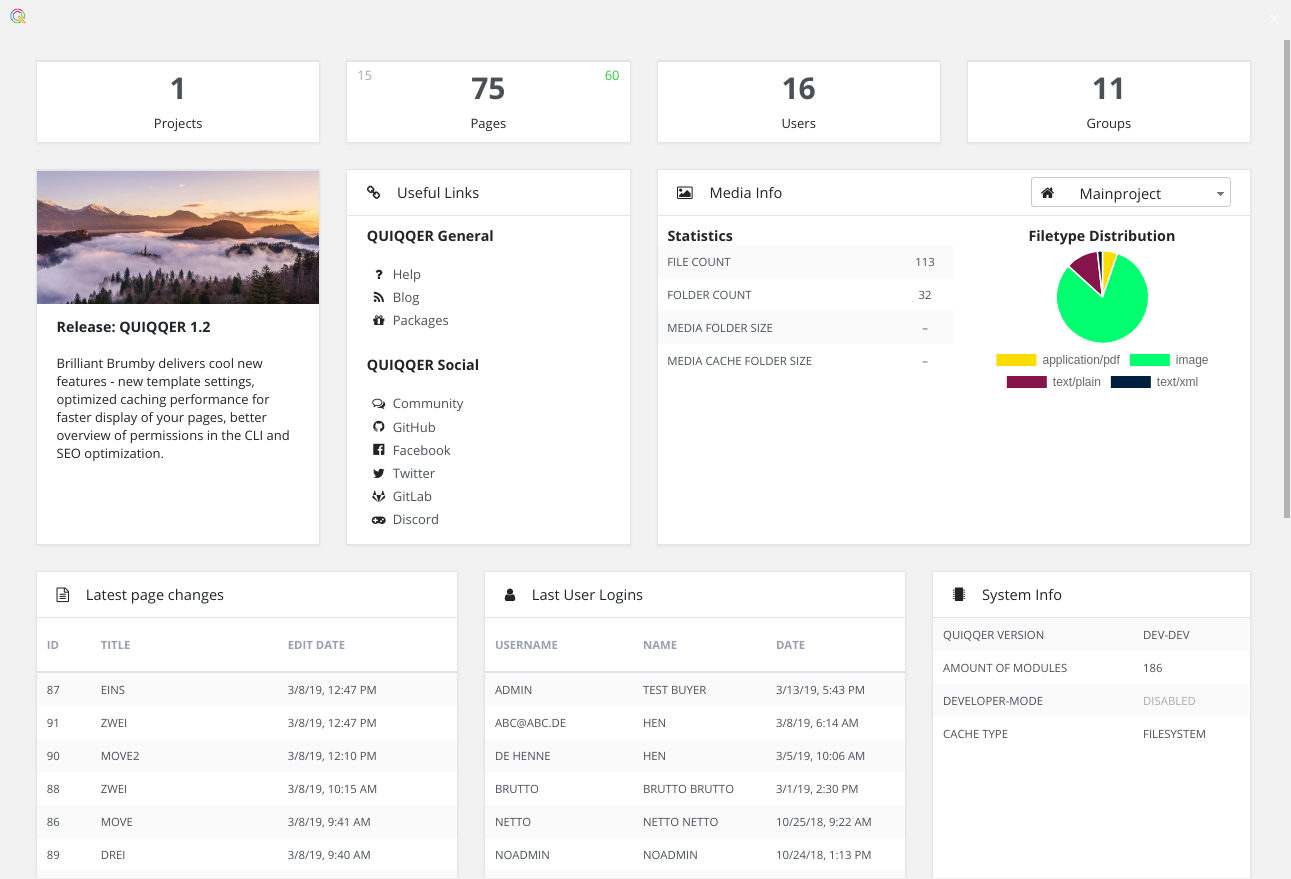Click the ADMIN username row
Viewport: 1291px width, 879px height.
(695, 690)
